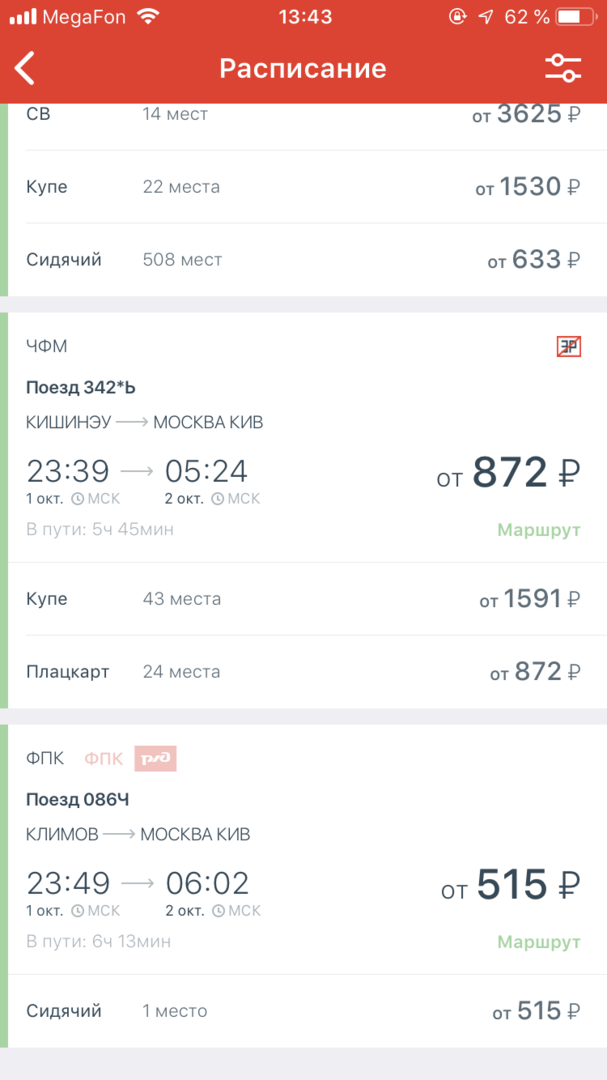
Task: Tap the RZD logo on train 086Ч
Action: click(155, 759)
